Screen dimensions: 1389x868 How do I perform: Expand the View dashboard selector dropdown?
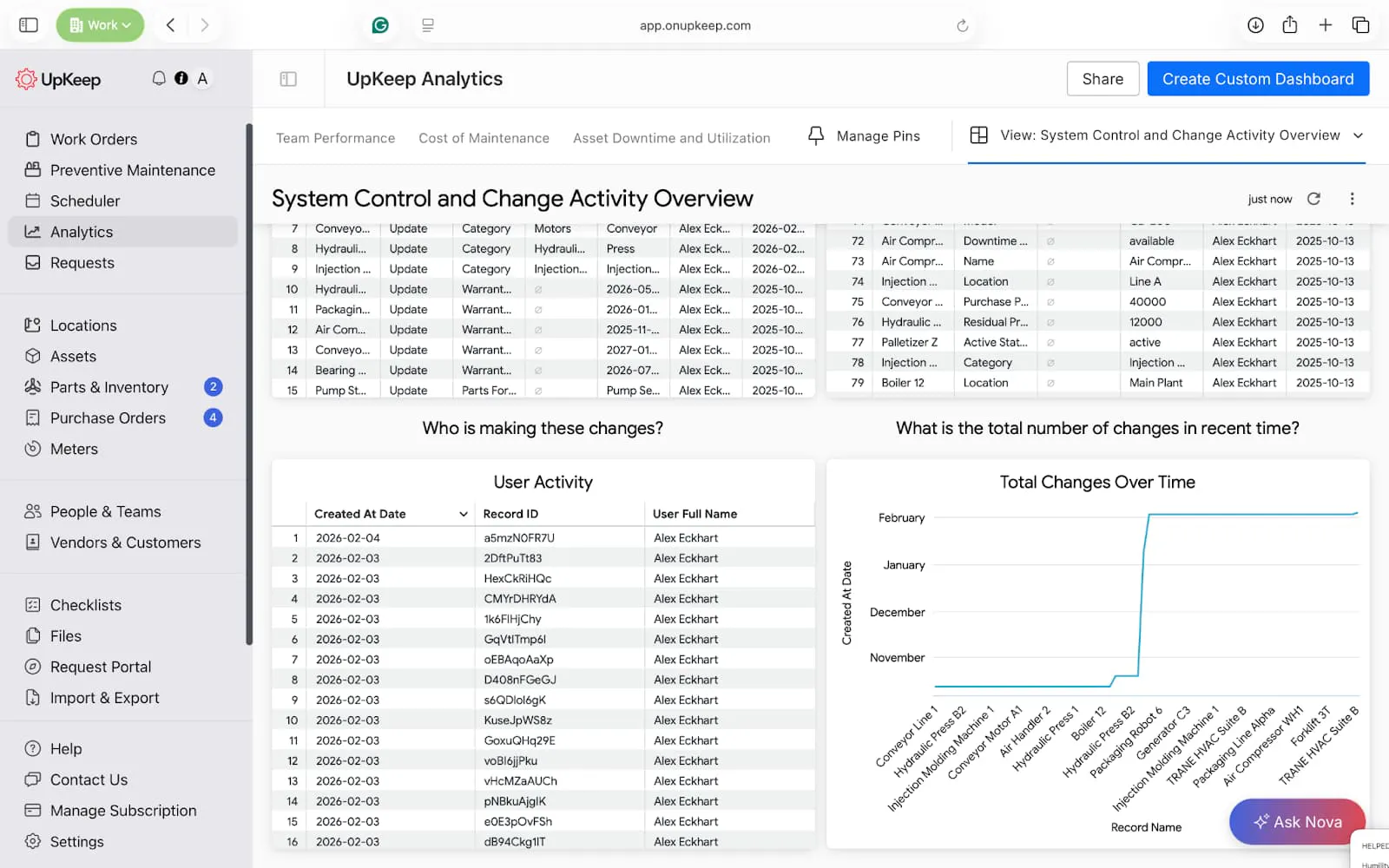pyautogui.click(x=1358, y=135)
